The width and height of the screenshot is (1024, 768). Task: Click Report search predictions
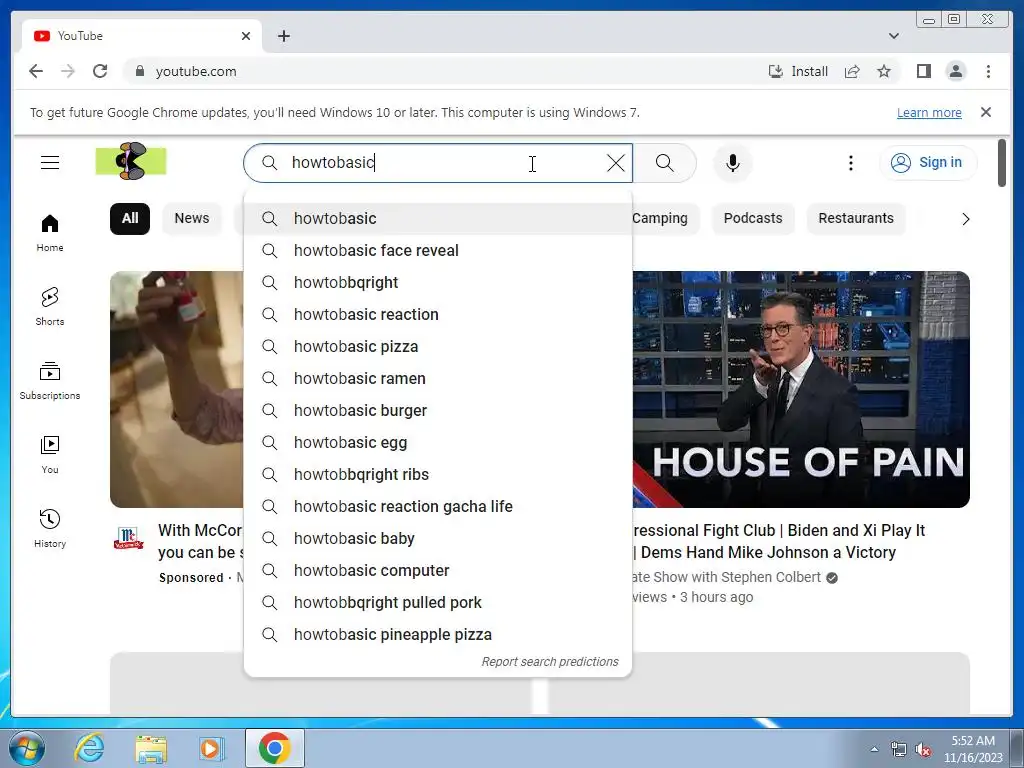[549, 662]
